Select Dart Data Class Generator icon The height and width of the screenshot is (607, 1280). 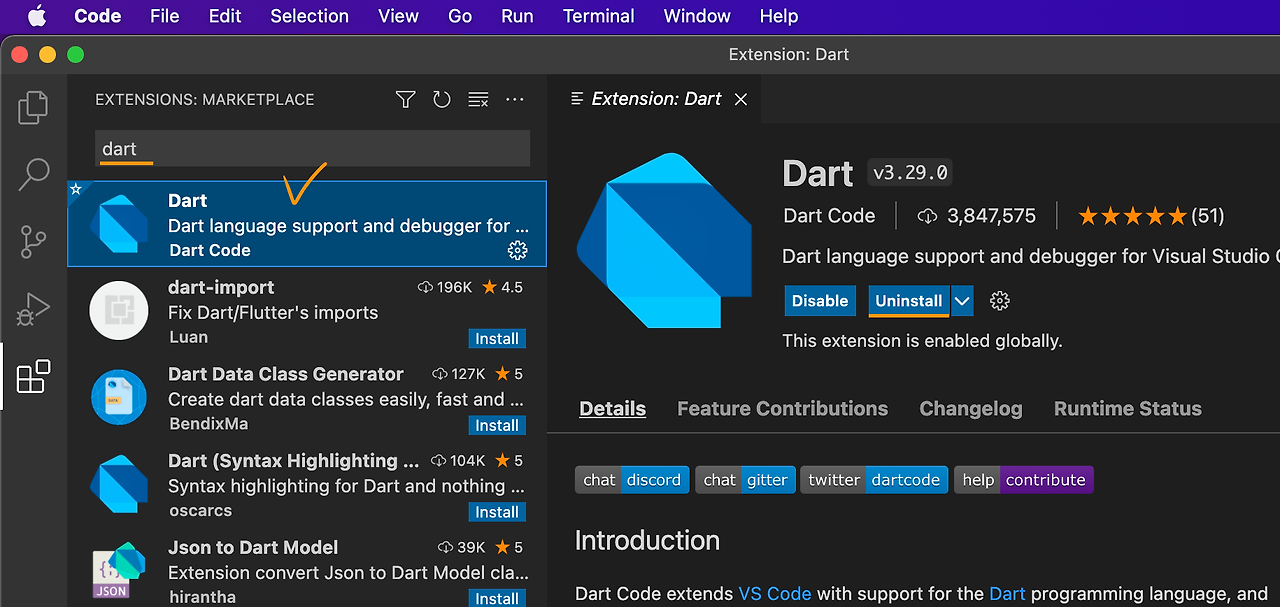119,397
